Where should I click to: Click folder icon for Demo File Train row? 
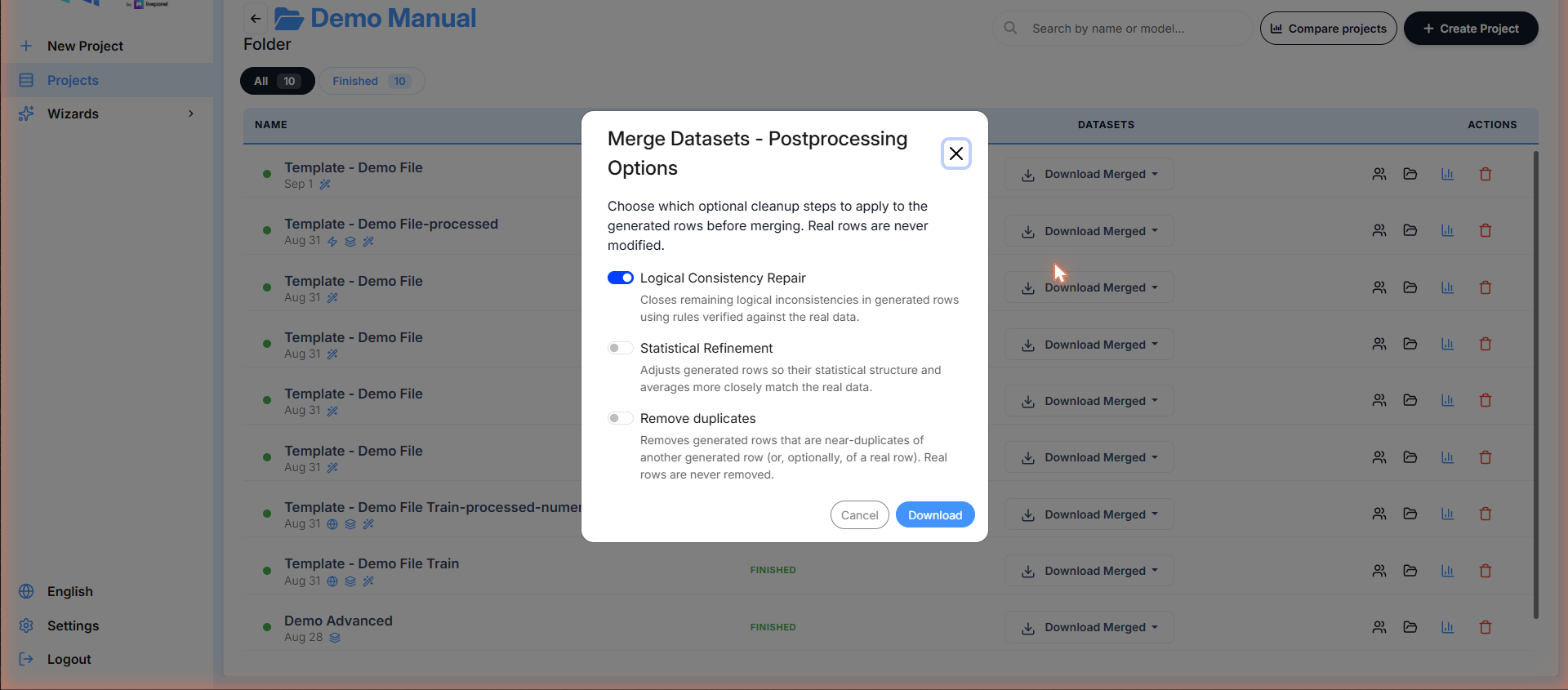pyautogui.click(x=1410, y=571)
